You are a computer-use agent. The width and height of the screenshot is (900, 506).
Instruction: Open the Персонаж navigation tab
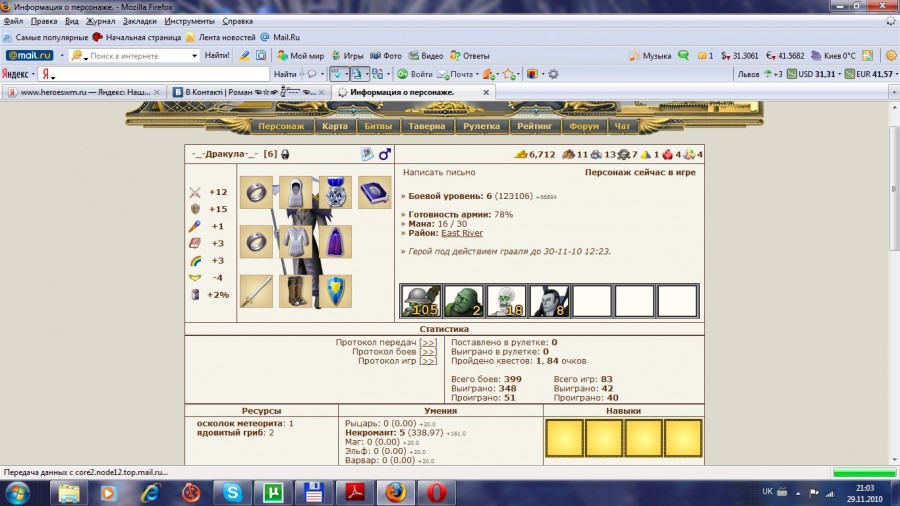coord(281,126)
